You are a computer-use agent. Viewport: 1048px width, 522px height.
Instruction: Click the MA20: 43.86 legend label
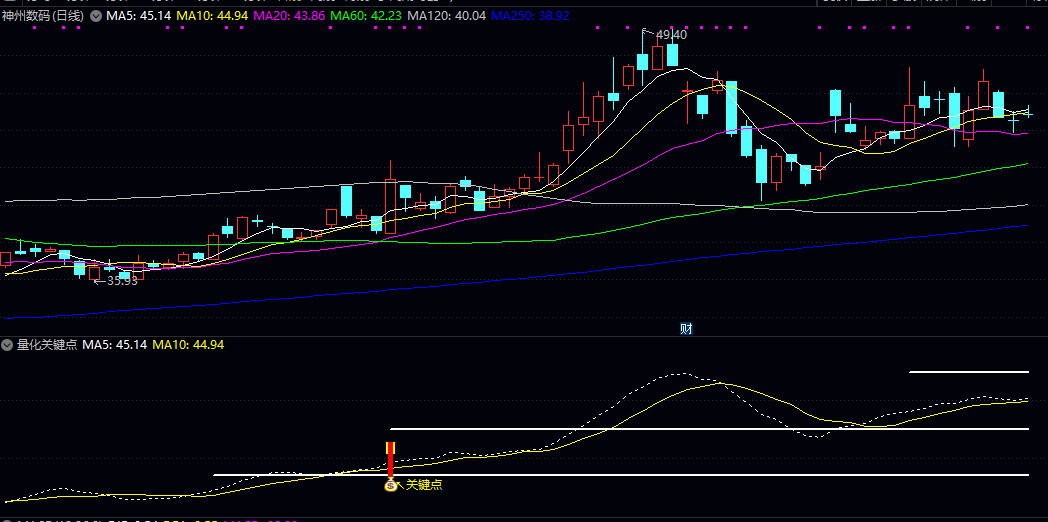290,15
